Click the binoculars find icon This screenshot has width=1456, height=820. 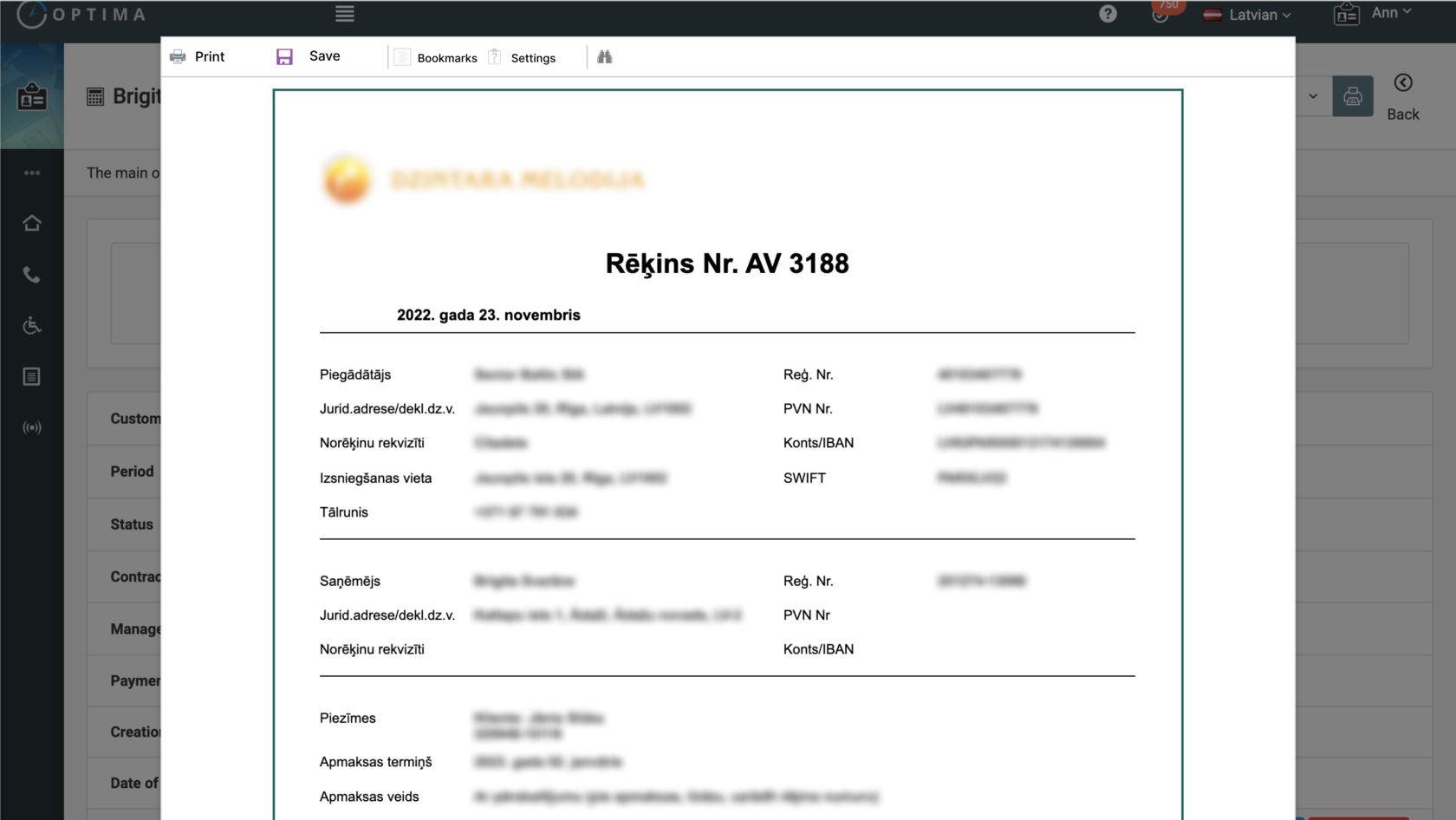coord(605,57)
